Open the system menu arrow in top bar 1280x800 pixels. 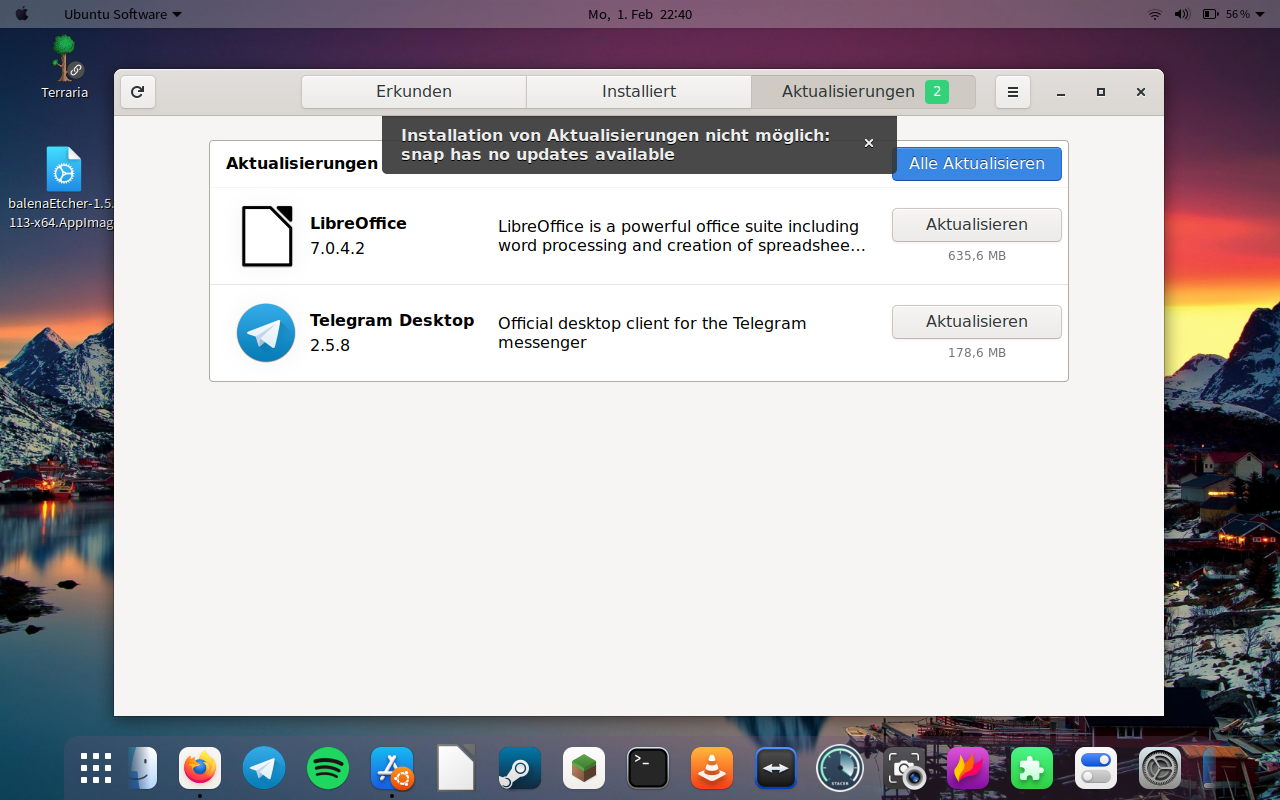coord(1260,14)
